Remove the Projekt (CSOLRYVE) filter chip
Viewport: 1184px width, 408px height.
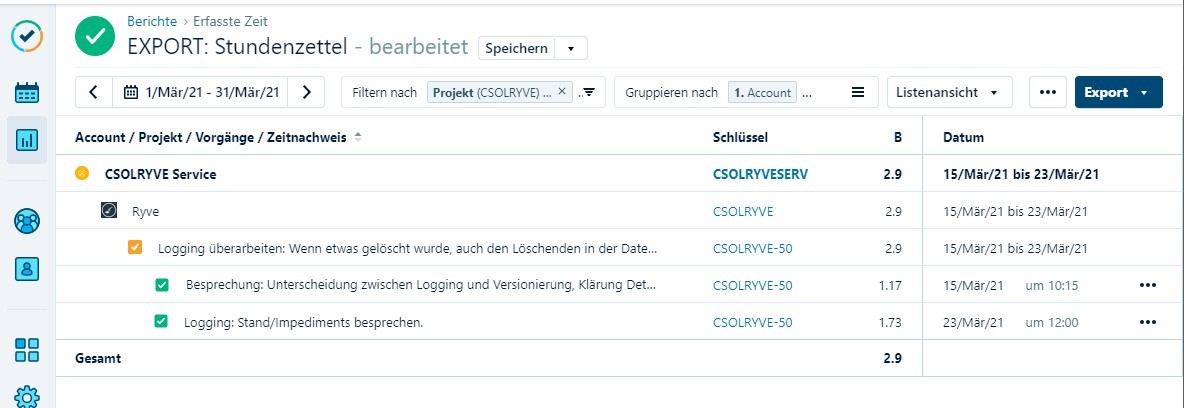562,92
